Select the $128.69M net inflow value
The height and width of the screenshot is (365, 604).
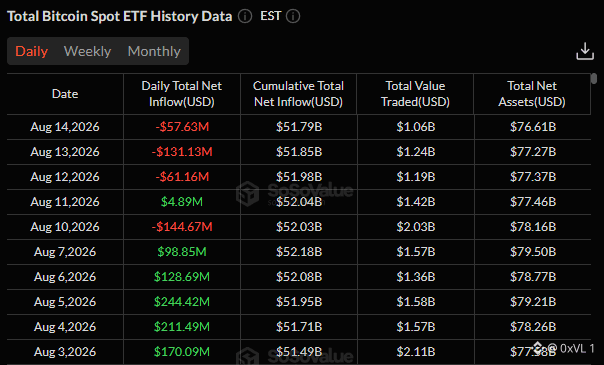(182, 277)
